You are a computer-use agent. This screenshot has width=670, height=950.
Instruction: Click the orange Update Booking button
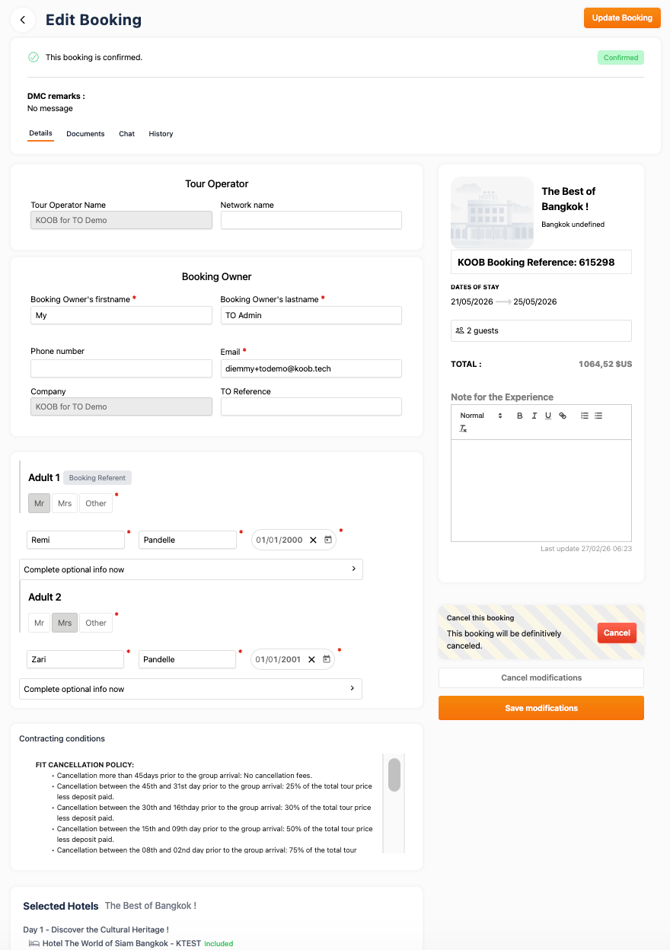[622, 18]
